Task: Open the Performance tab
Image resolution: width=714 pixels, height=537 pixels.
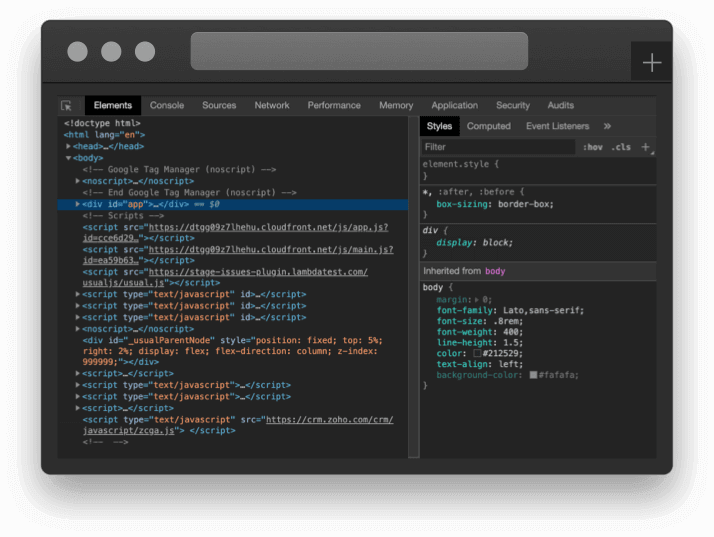Action: pos(334,105)
